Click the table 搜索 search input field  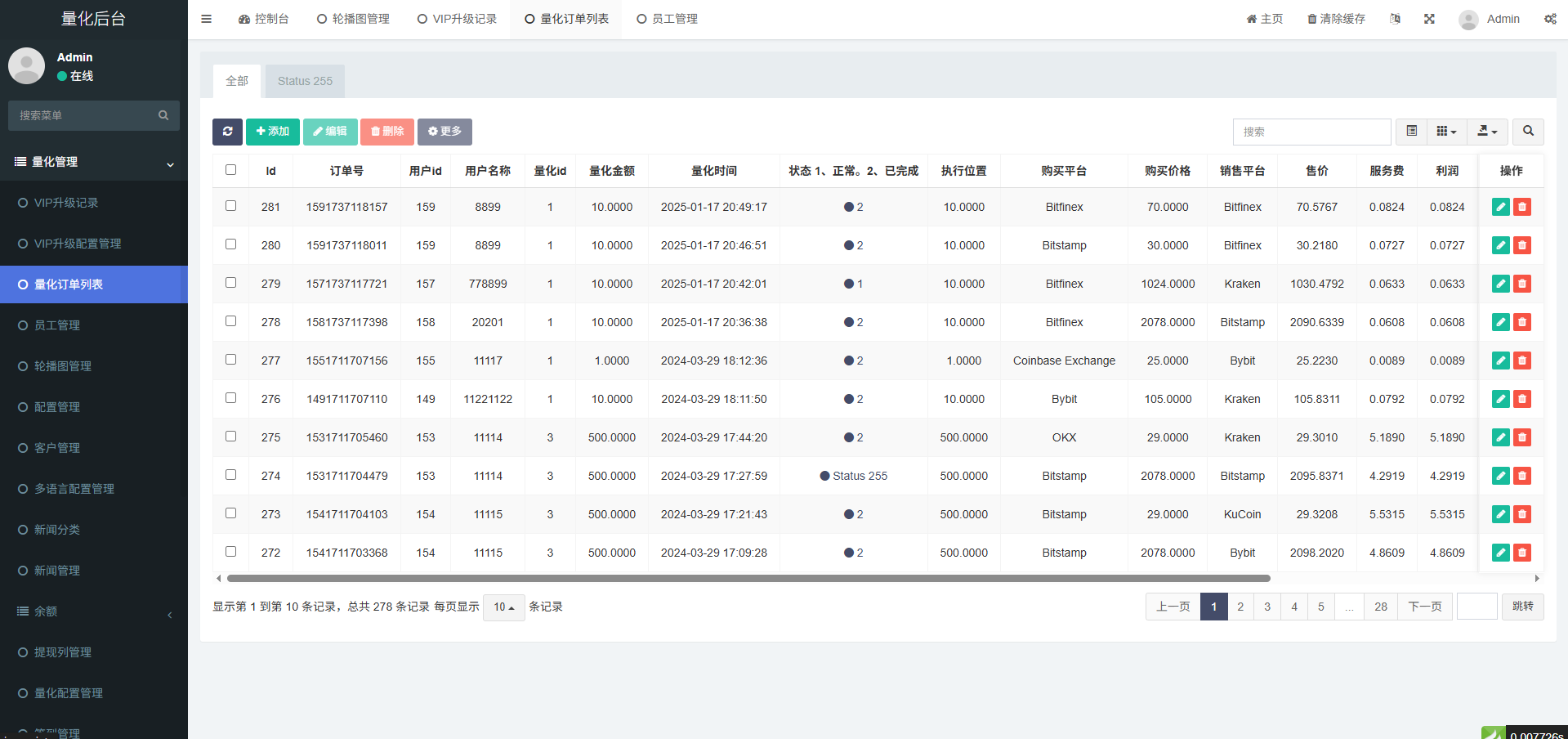pyautogui.click(x=1312, y=132)
